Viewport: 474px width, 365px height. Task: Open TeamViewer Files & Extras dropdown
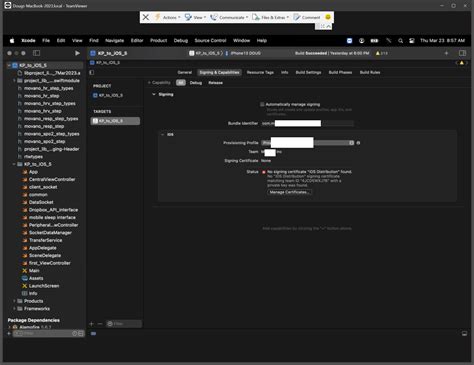pos(270,17)
